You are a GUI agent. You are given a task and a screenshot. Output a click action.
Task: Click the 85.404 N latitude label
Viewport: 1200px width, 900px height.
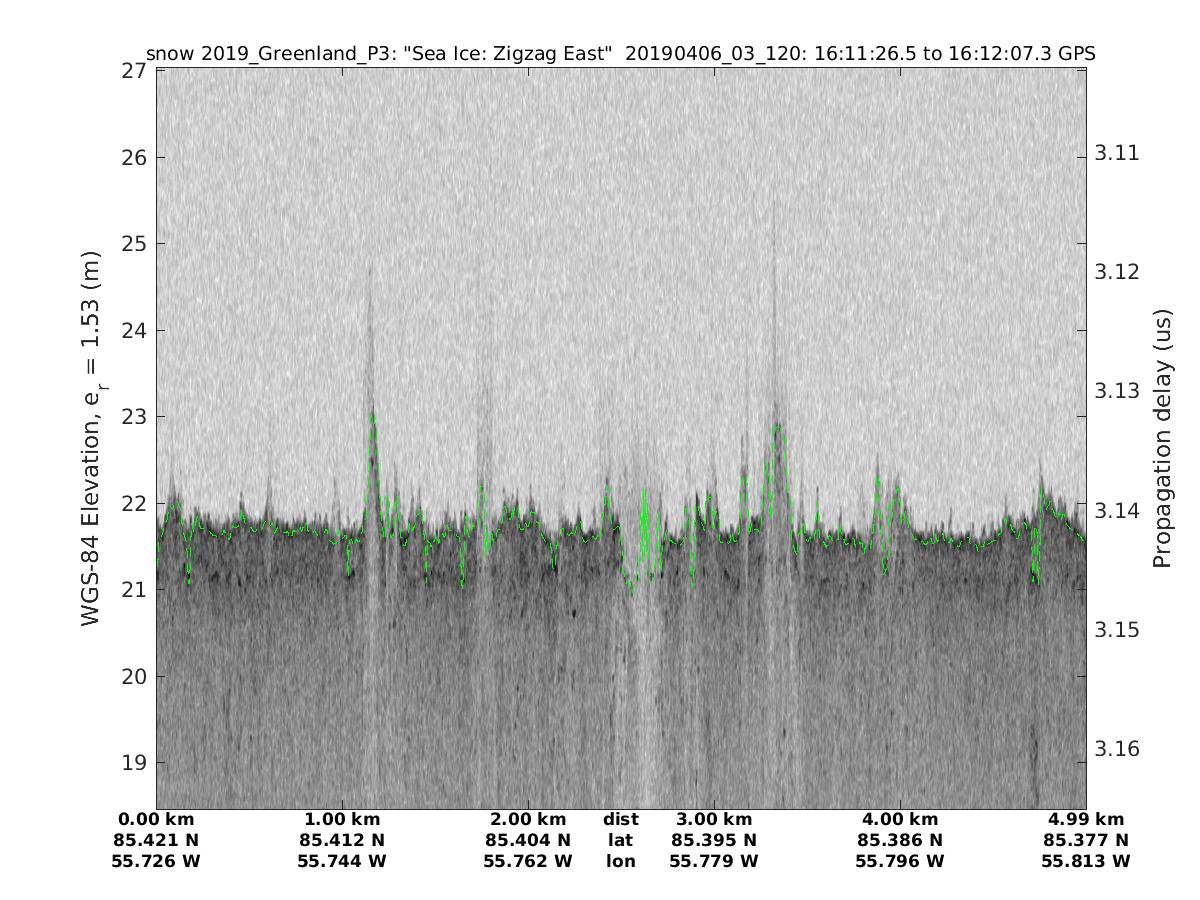[528, 840]
